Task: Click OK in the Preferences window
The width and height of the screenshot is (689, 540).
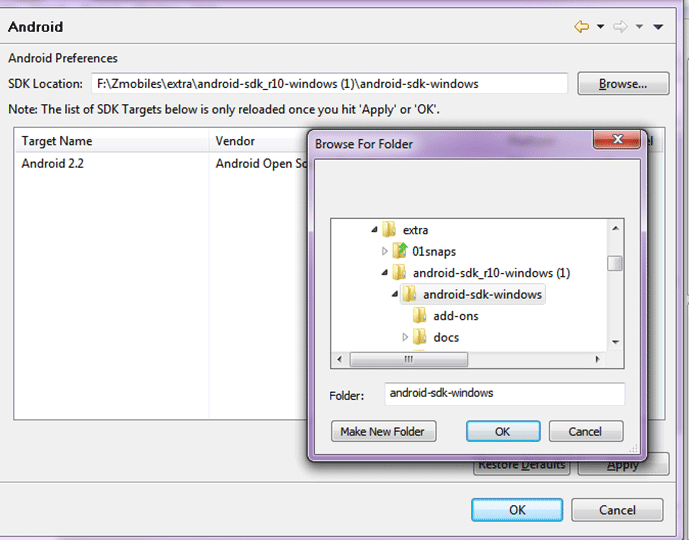Action: 517,510
